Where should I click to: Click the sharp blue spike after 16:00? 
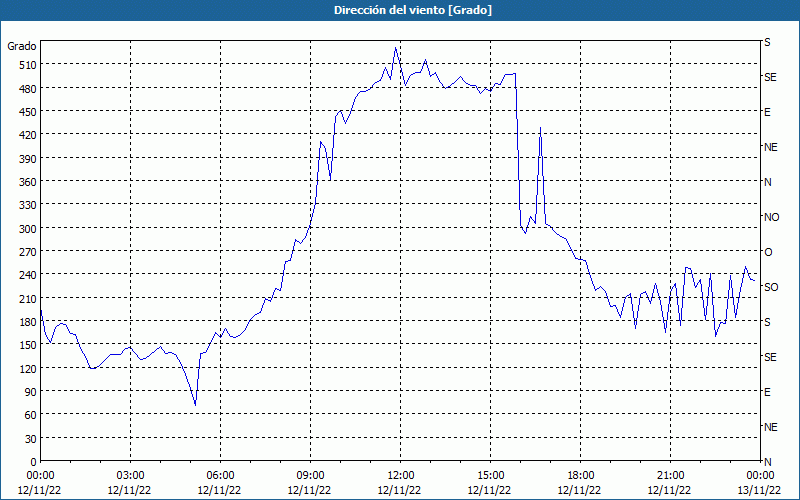tap(540, 128)
